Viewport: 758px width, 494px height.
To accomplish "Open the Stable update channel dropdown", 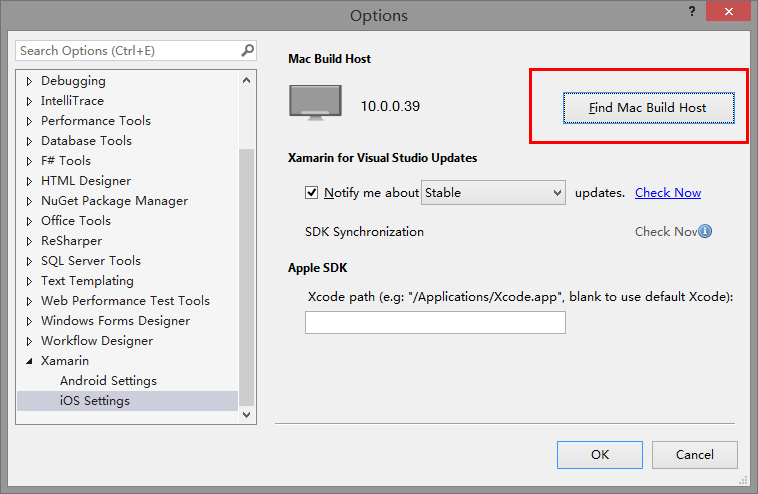I will 493,193.
